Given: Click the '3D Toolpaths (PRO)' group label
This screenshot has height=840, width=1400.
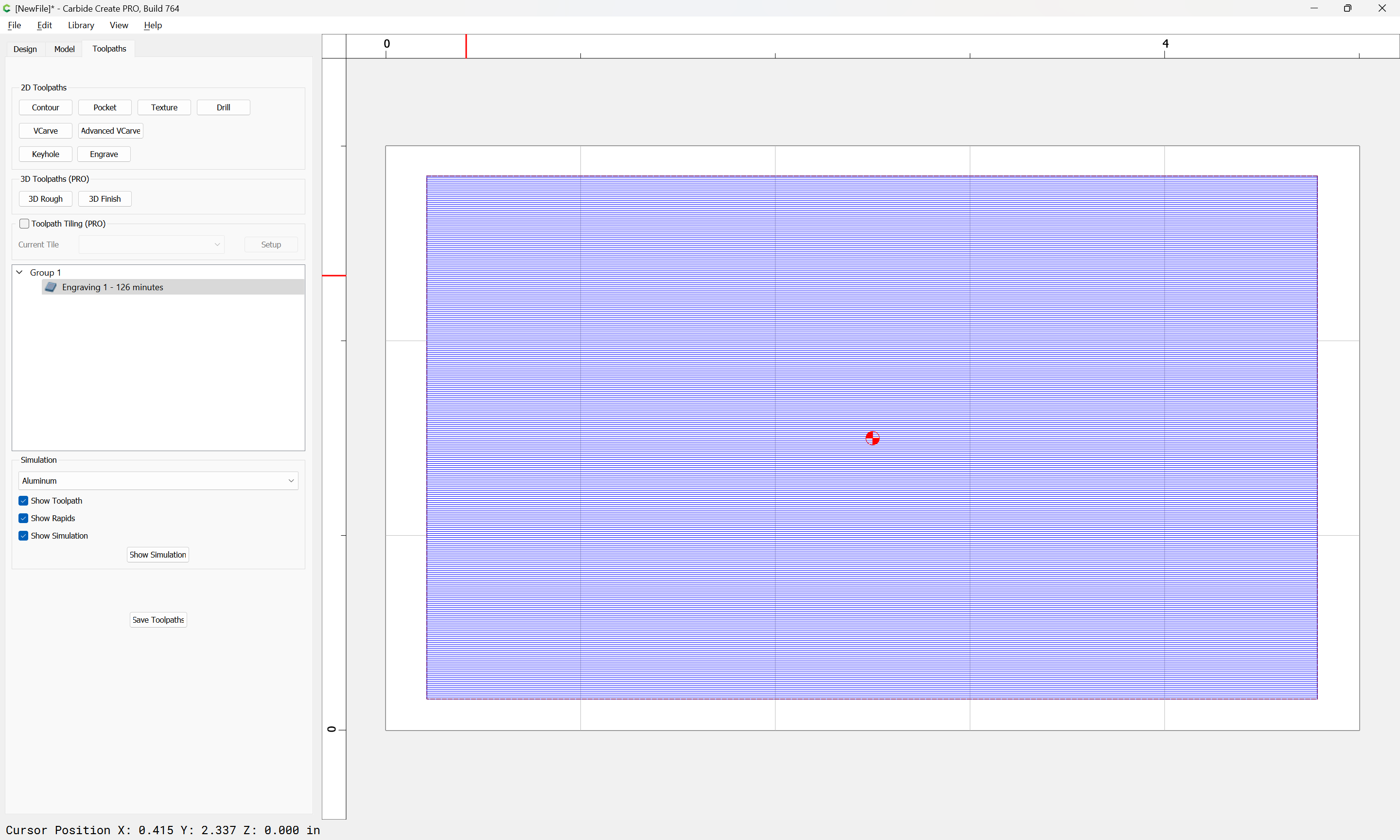Looking at the screenshot, I should 55,179.
